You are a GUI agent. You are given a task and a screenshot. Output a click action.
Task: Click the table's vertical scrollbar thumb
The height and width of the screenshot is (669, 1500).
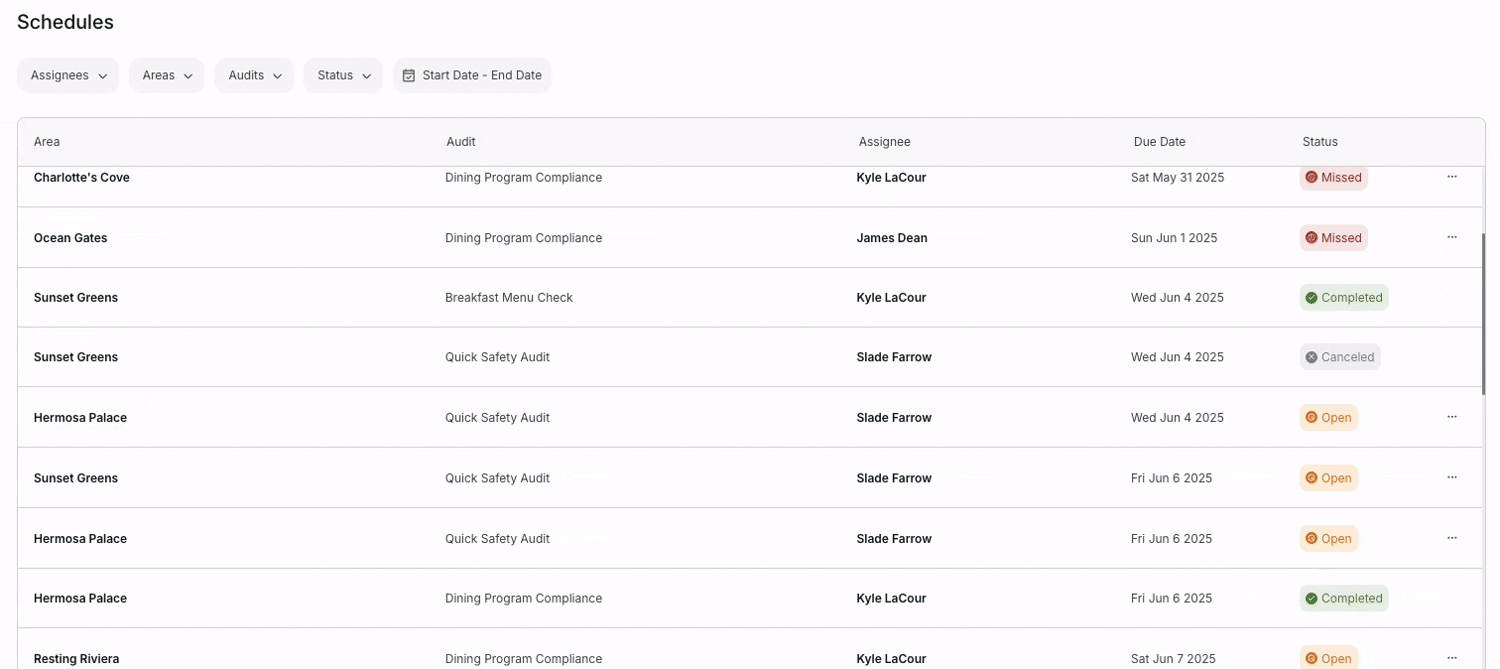[x=1483, y=314]
